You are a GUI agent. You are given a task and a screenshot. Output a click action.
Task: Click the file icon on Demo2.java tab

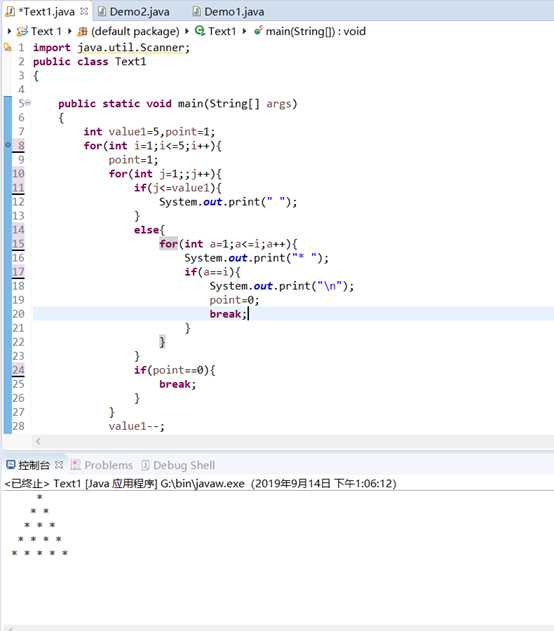(x=102, y=12)
